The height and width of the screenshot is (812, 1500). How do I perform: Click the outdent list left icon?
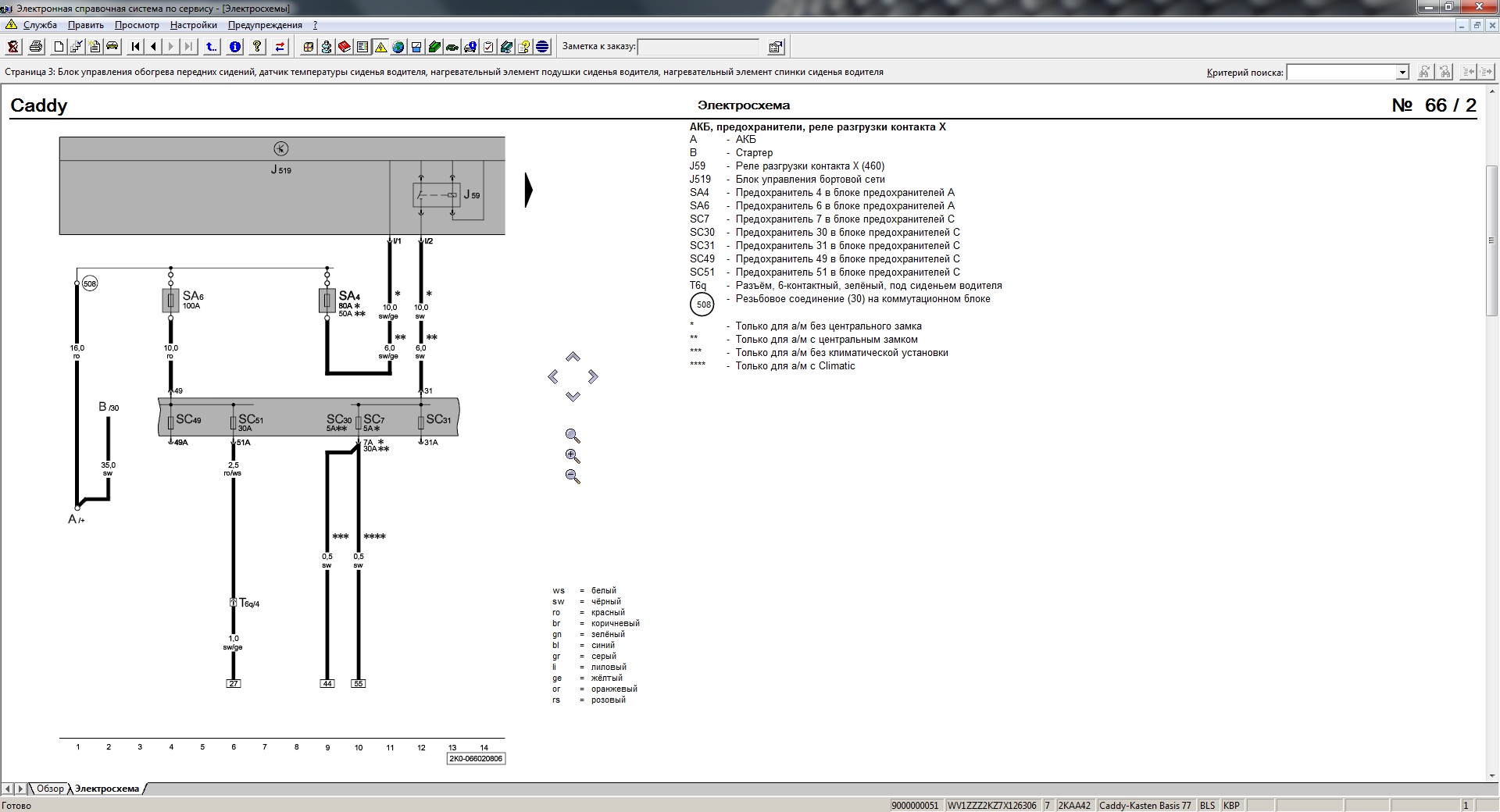(1469, 72)
